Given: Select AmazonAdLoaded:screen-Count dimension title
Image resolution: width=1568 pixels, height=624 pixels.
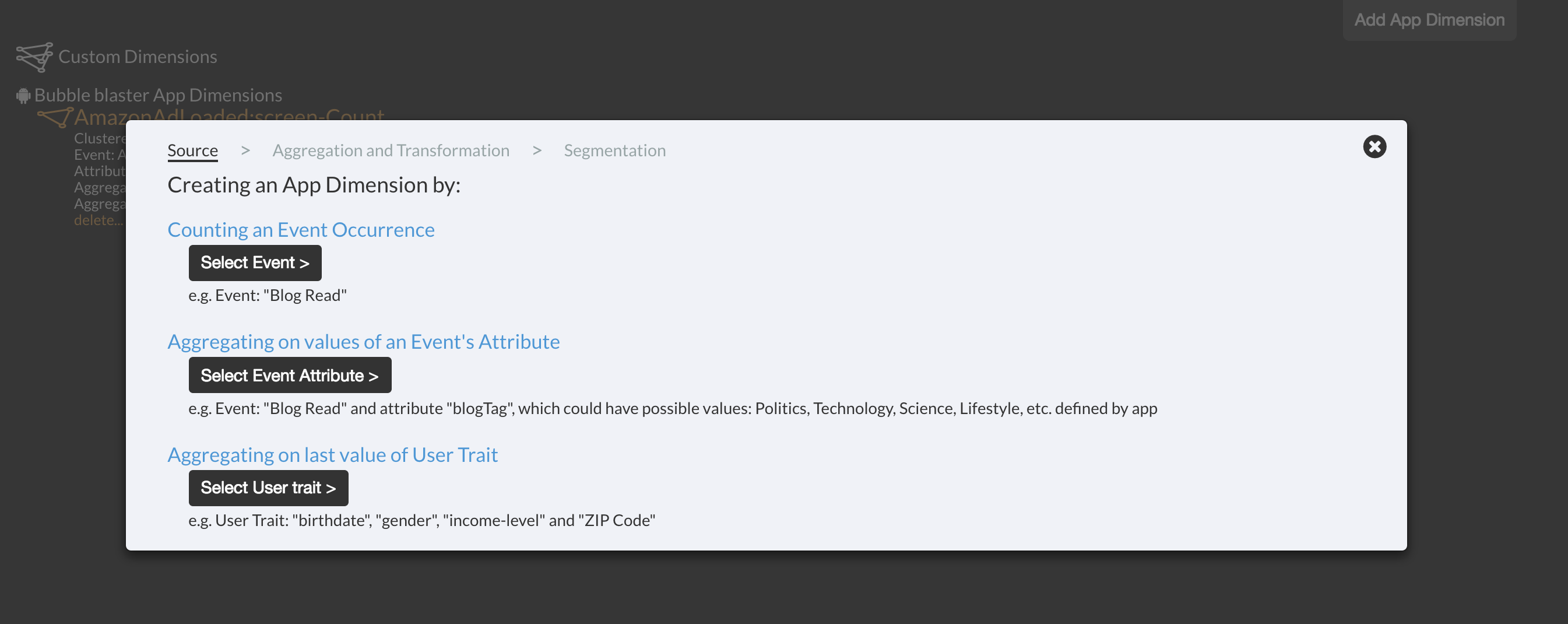Looking at the screenshot, I should [229, 115].
